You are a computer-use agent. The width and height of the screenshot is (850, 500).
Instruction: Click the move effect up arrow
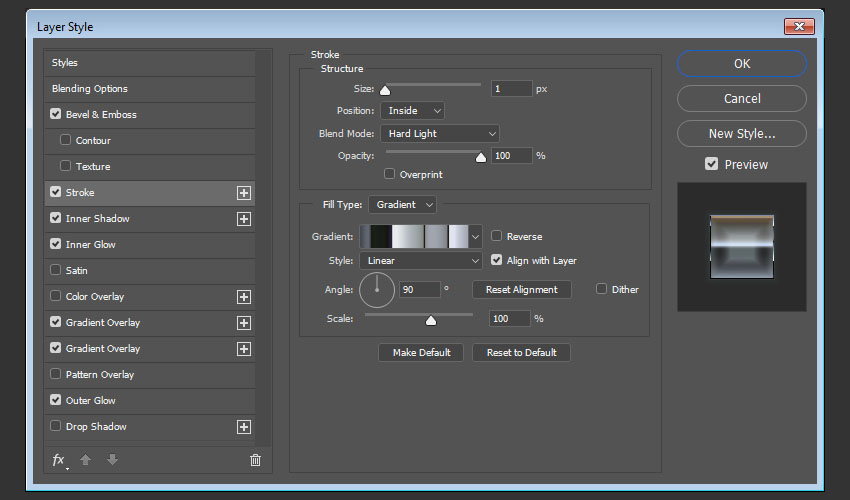(x=86, y=460)
